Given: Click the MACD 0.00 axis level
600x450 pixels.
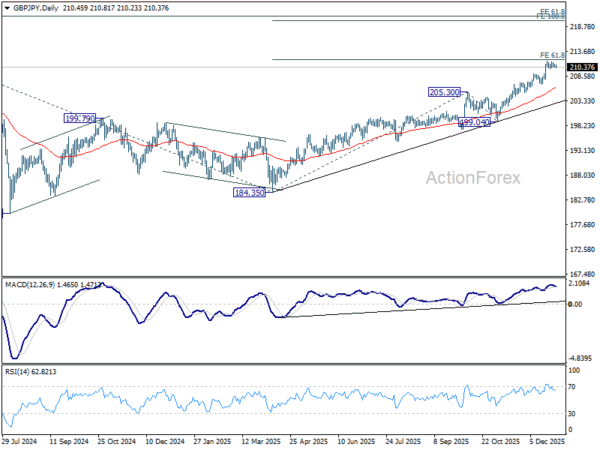Looking at the screenshot, I should tap(577, 304).
